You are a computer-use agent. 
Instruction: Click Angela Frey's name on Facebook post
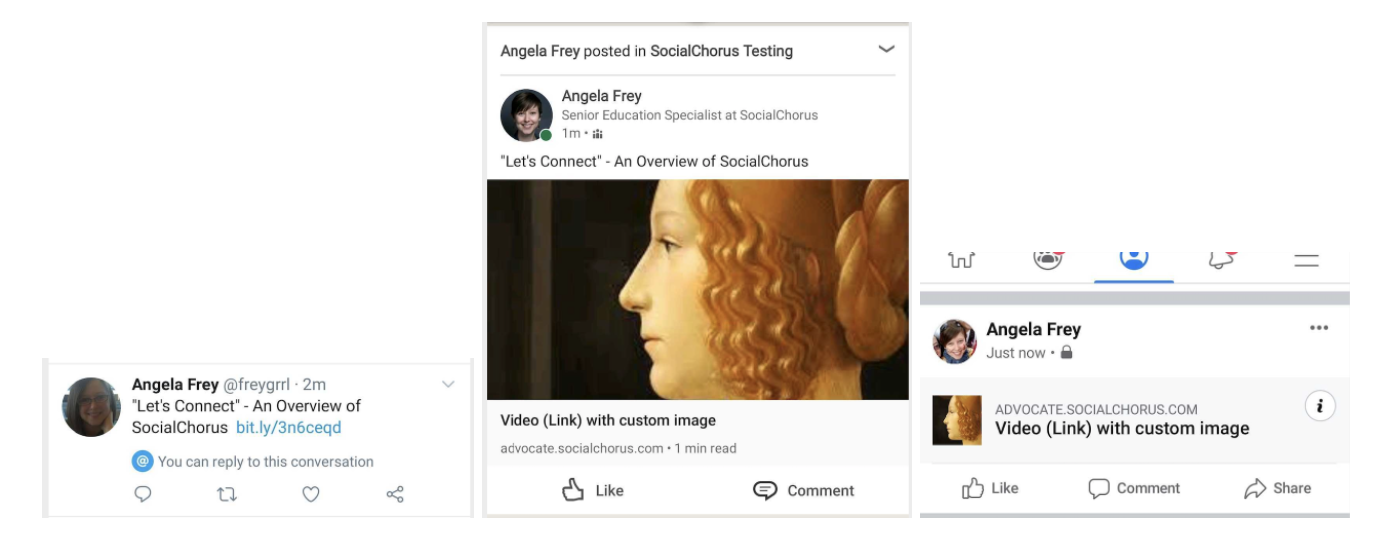[x=1033, y=329]
